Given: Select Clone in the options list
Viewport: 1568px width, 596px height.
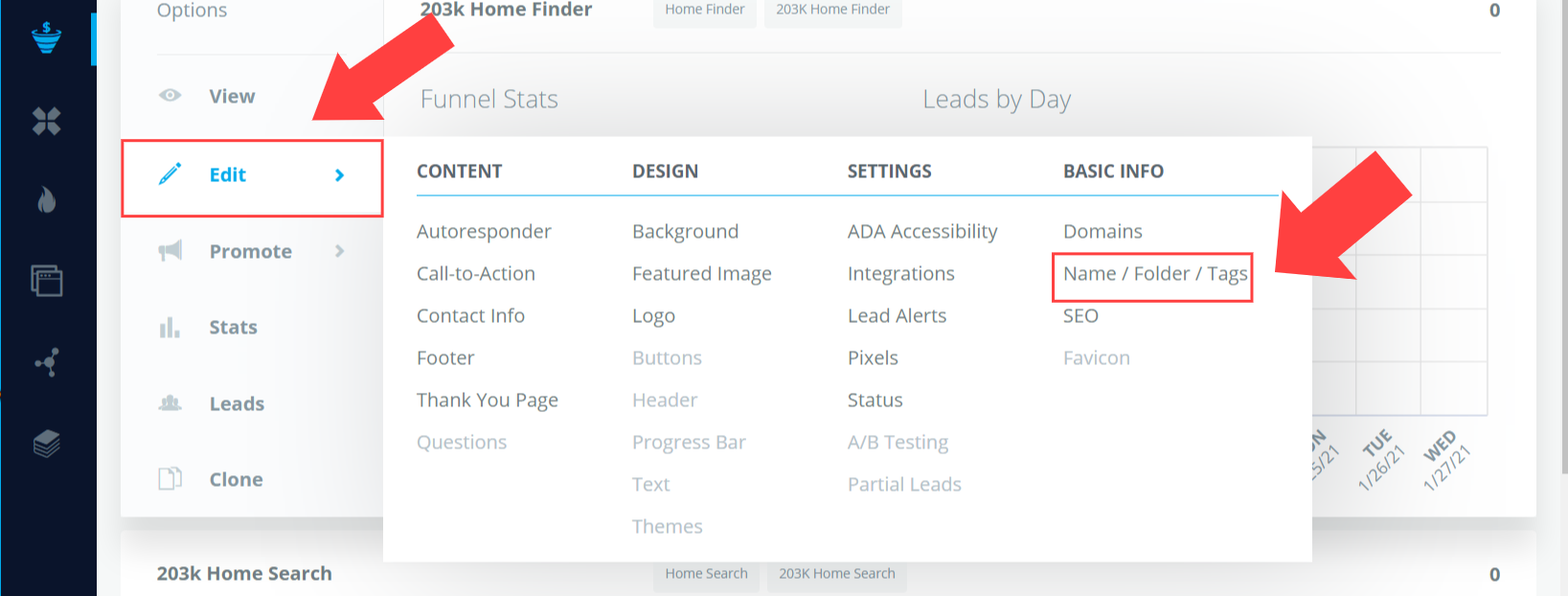Looking at the screenshot, I should 236,480.
